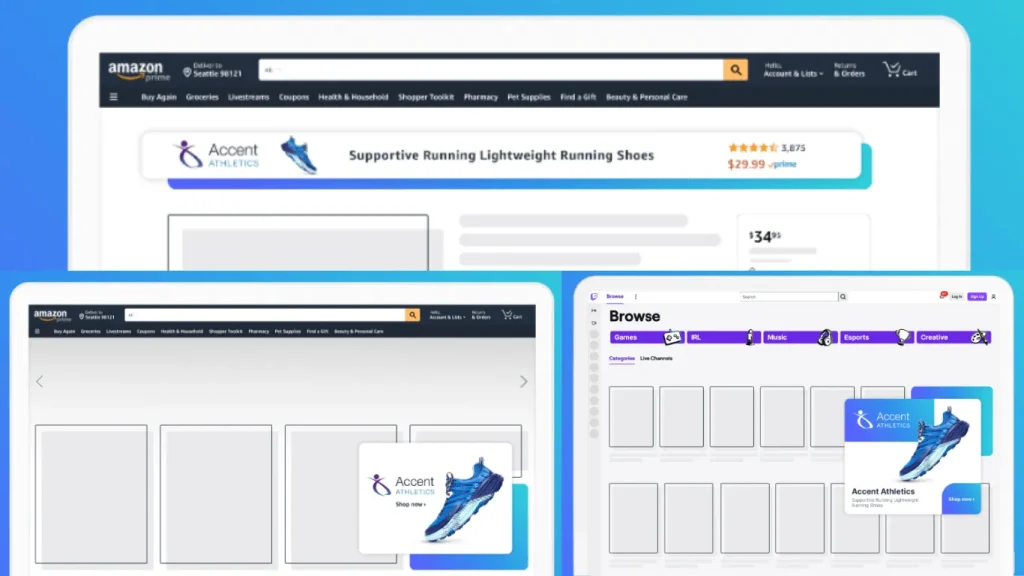Click the previous arrow on the bottom-left carousel
Image resolution: width=1024 pixels, height=576 pixels.
click(40, 381)
